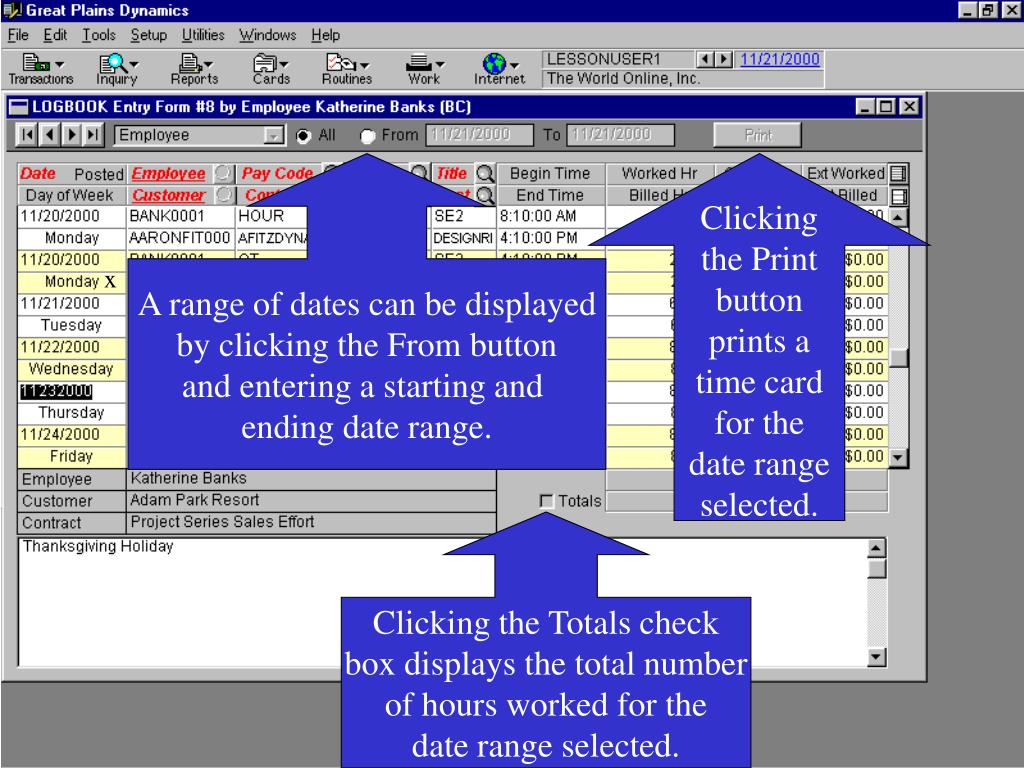Go to the first logbook record
The image size is (1024, 768).
tap(27, 135)
